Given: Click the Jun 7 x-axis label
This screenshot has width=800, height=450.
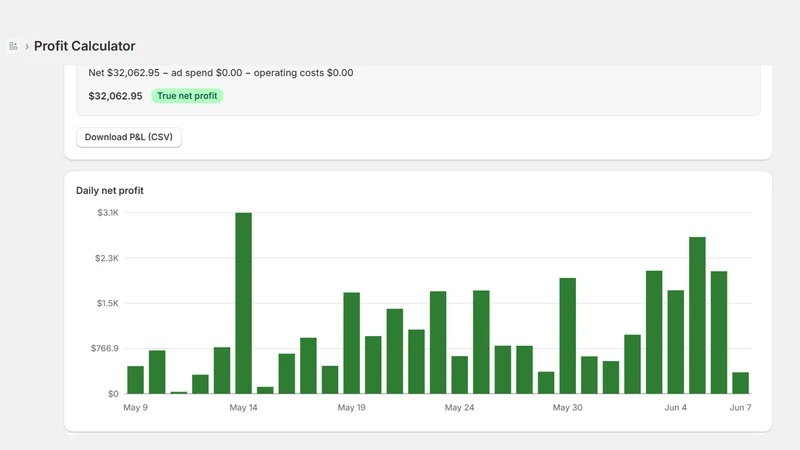Looking at the screenshot, I should tap(740, 408).
